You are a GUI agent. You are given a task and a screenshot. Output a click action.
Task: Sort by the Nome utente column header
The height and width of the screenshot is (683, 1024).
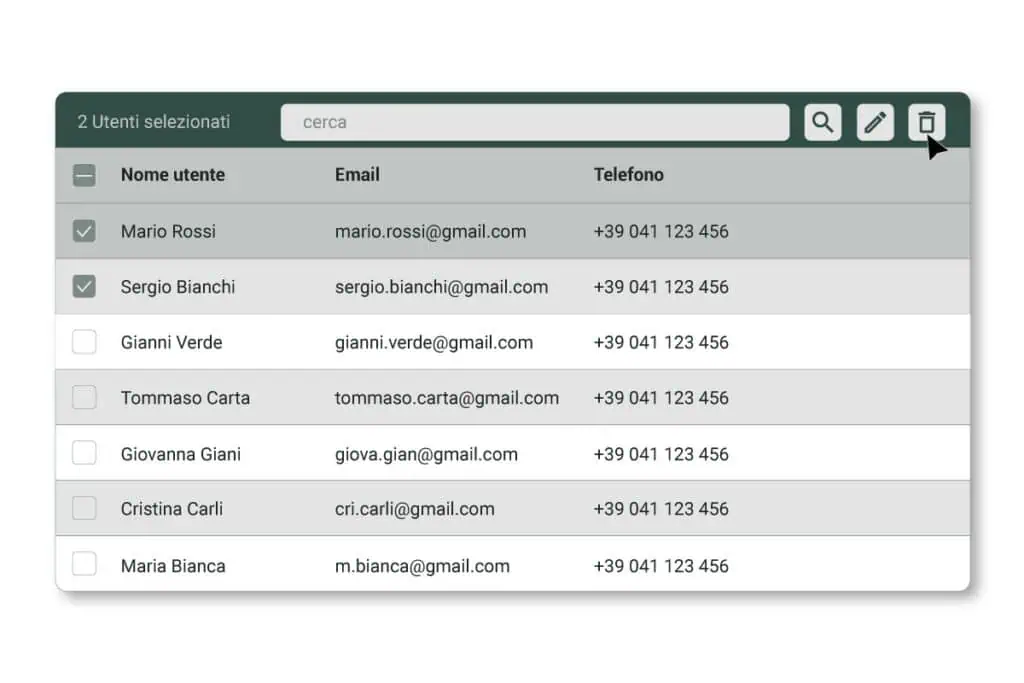pyautogui.click(x=173, y=175)
